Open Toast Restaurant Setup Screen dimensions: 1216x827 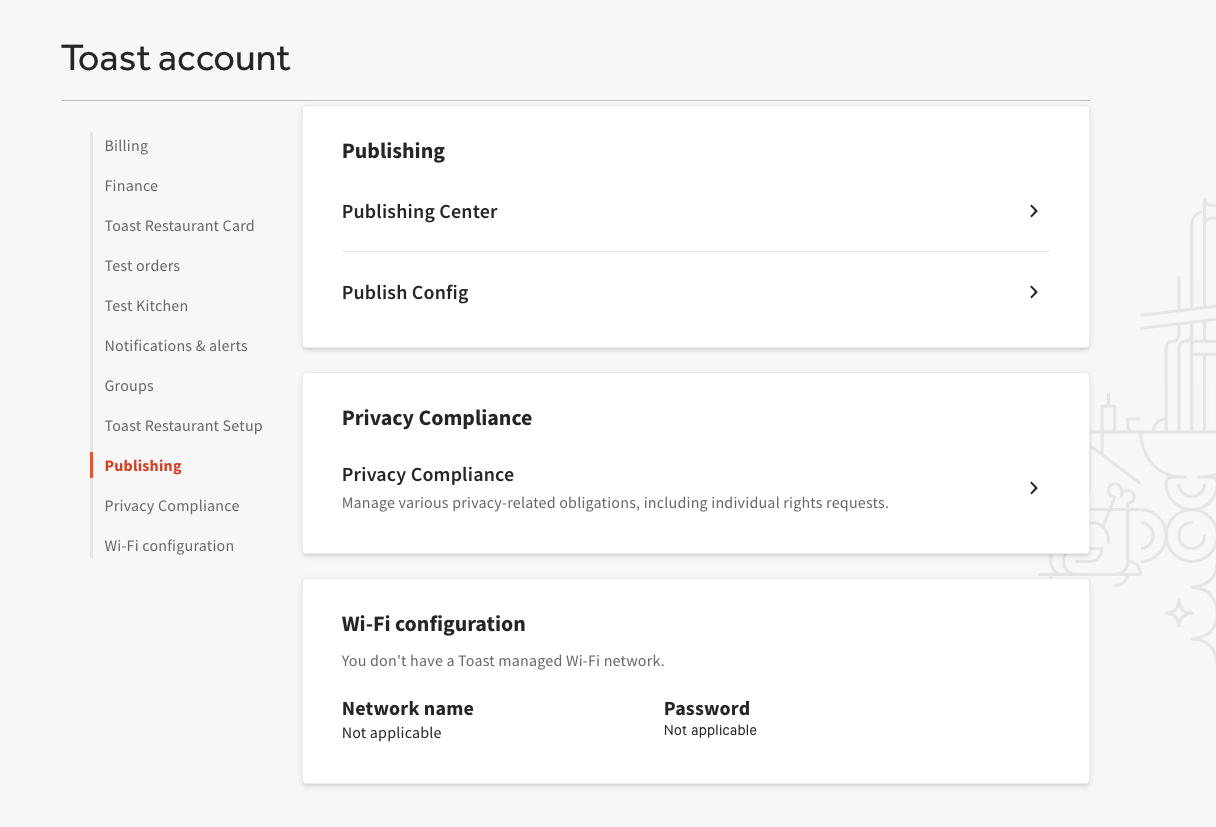tap(183, 425)
